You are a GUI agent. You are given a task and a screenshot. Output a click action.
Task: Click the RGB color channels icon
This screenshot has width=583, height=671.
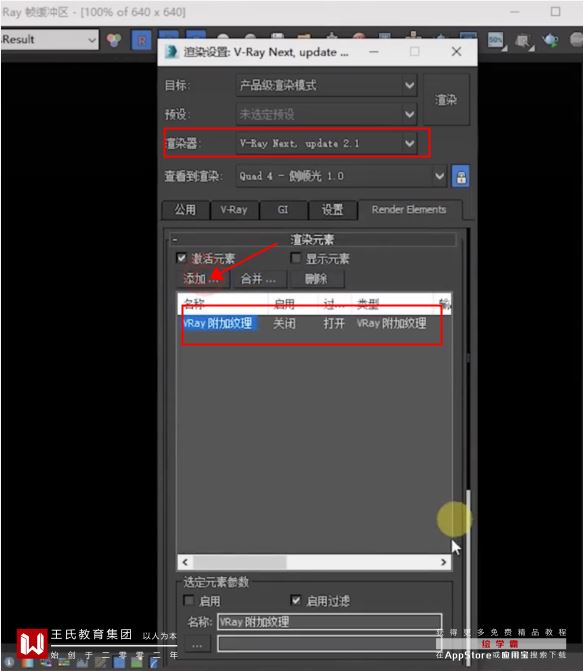click(114, 40)
